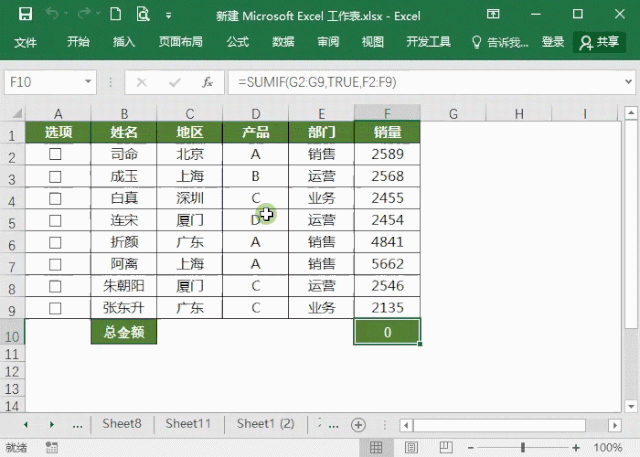Switch to the 开发工具 ribbon tab
The height and width of the screenshot is (457, 640).
(428, 42)
